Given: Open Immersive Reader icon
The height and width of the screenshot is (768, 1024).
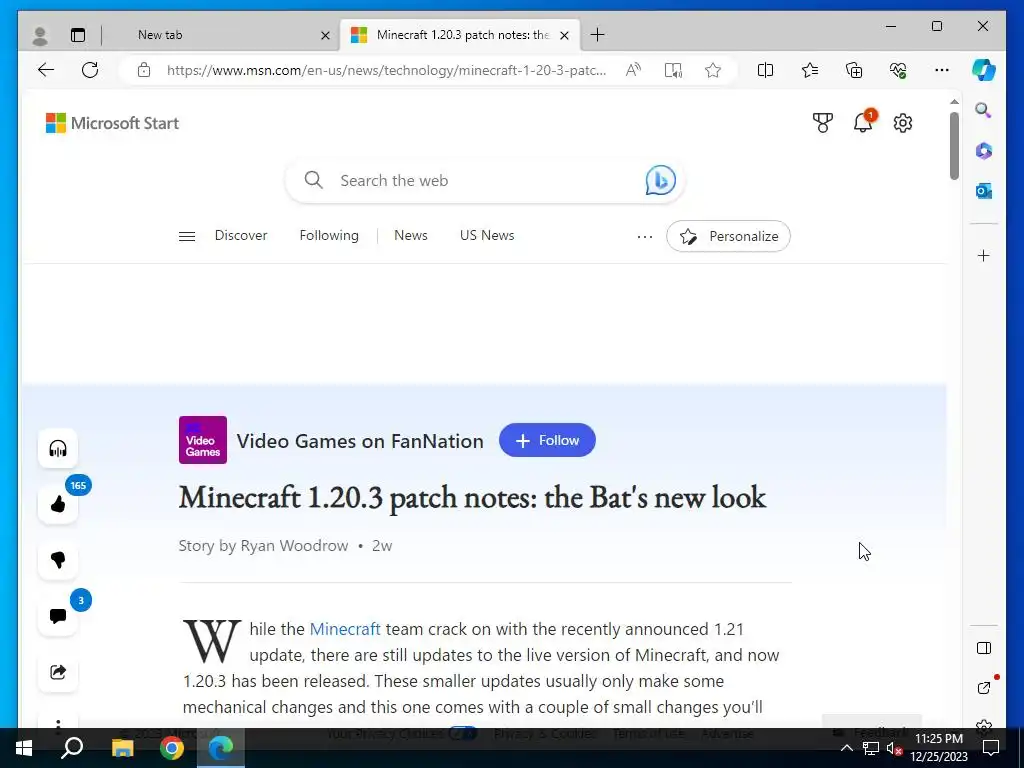Looking at the screenshot, I should click(x=673, y=70).
